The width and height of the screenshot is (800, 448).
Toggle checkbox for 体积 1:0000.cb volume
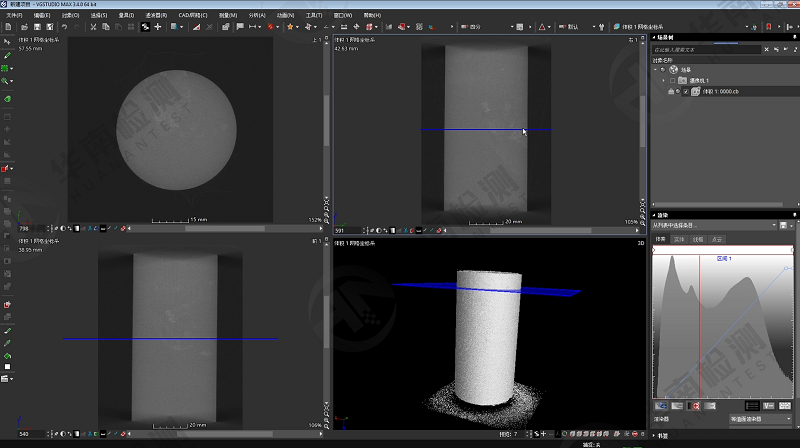[x=685, y=91]
